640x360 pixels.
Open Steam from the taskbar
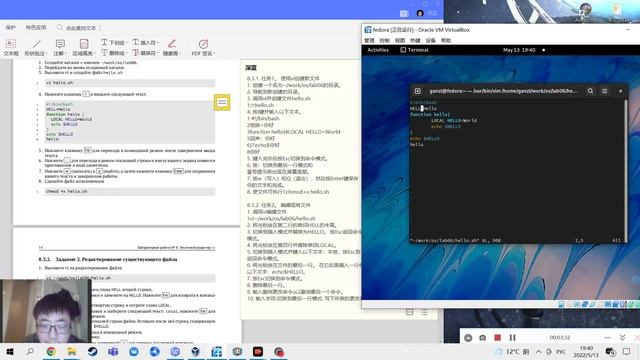pos(93,351)
